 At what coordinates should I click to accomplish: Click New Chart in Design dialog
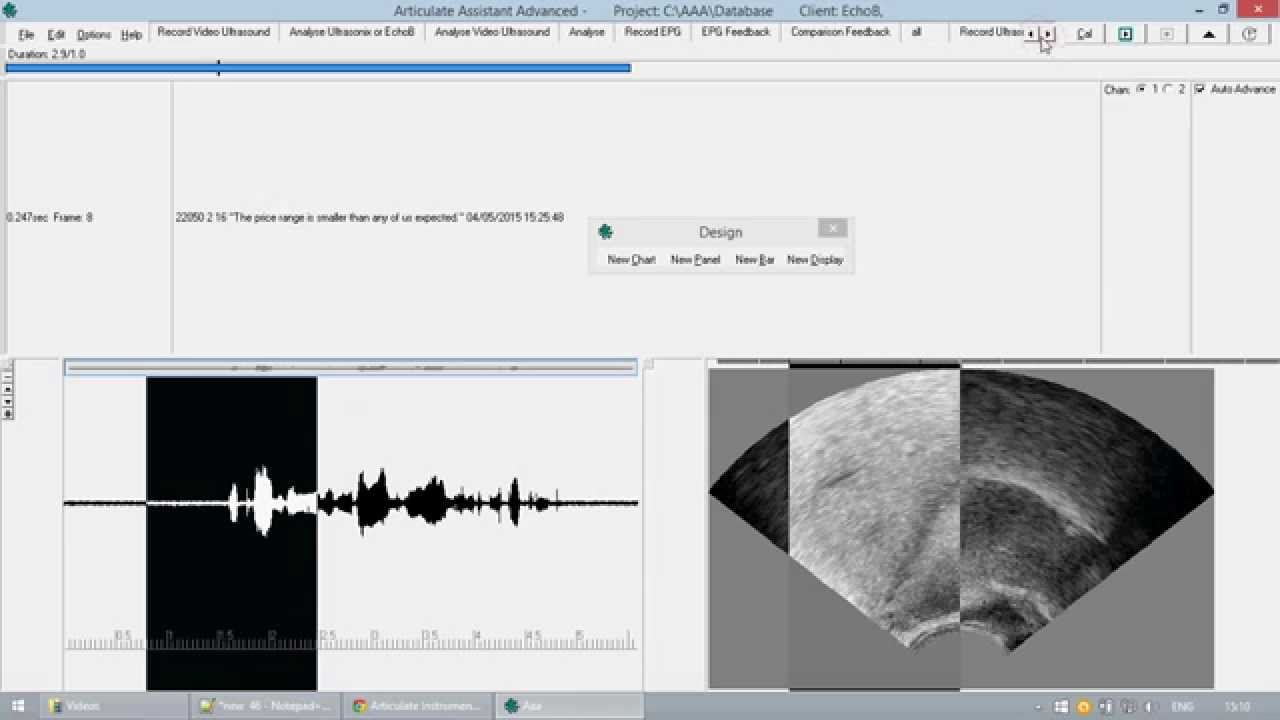(631, 260)
